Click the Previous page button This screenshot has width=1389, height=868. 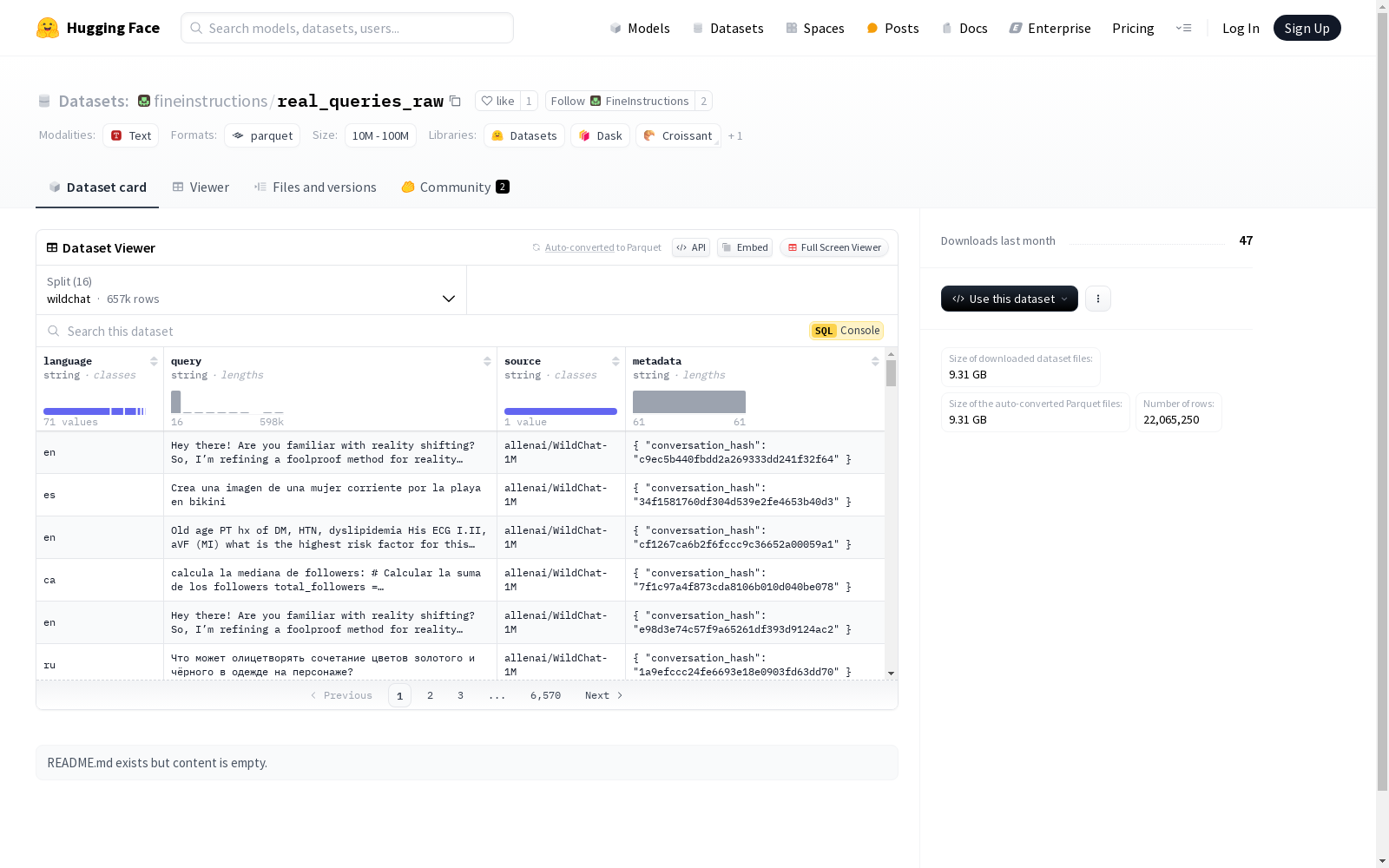(x=341, y=695)
